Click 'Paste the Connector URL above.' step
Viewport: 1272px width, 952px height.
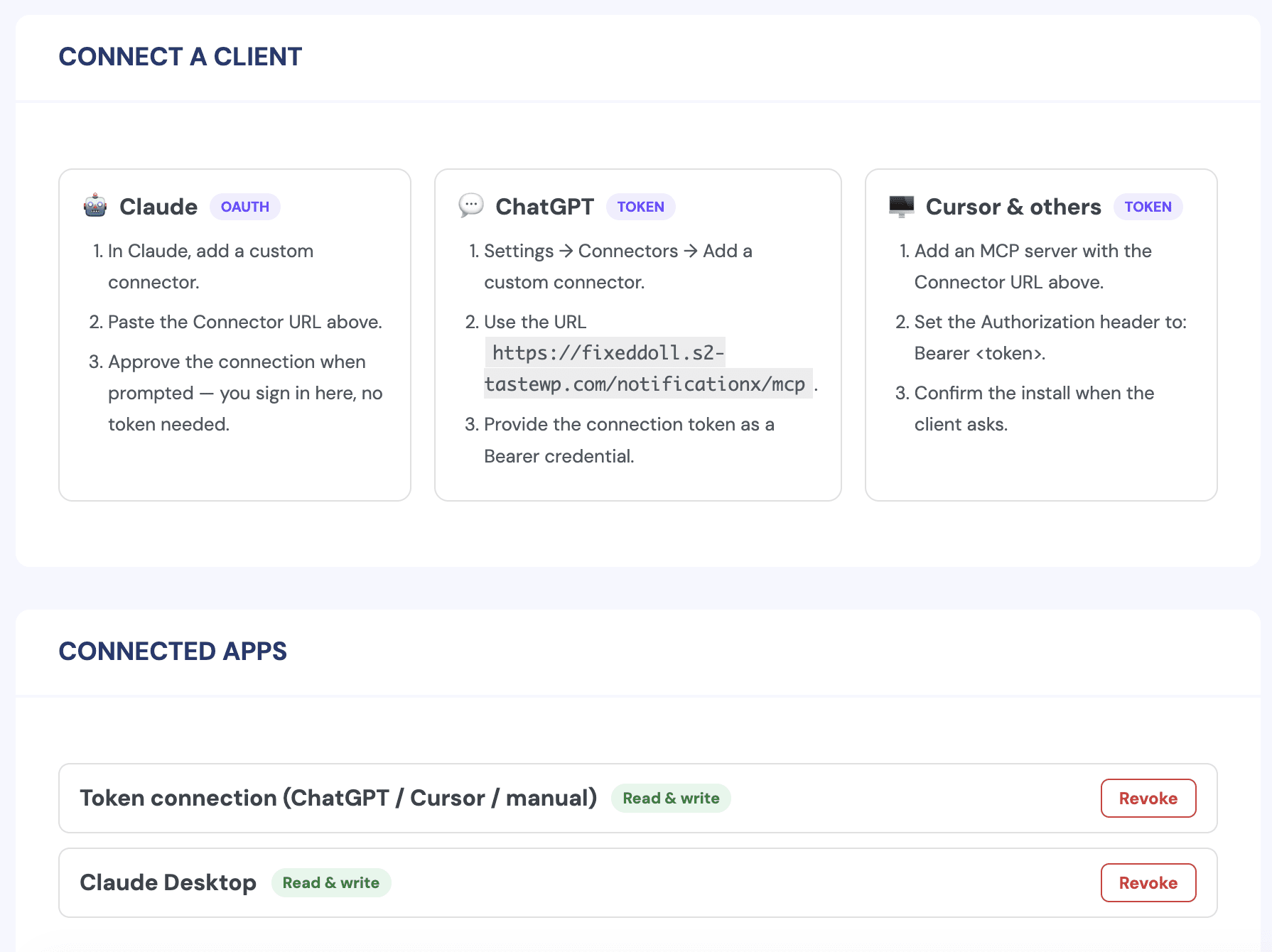pyautogui.click(x=245, y=322)
